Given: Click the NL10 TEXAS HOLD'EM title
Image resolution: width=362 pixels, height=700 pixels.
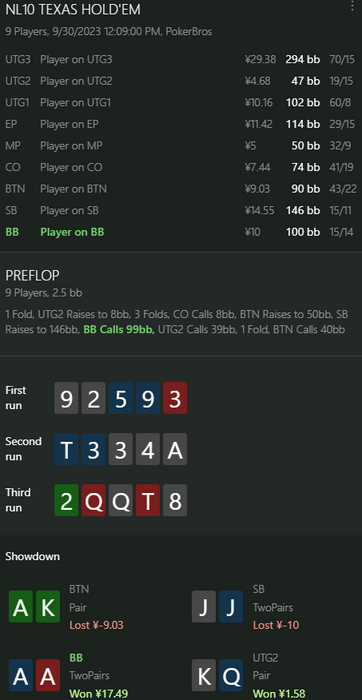Looking at the screenshot, I should click(73, 10).
